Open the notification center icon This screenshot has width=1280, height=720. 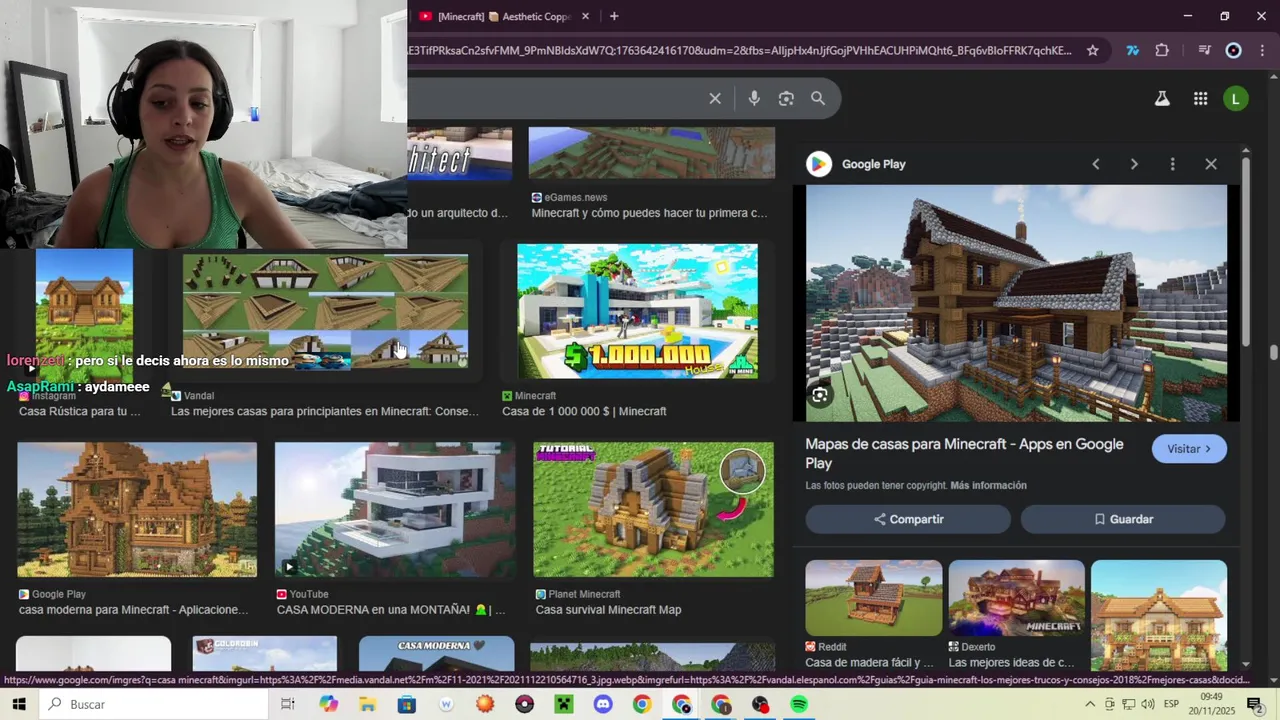pos(1254,704)
